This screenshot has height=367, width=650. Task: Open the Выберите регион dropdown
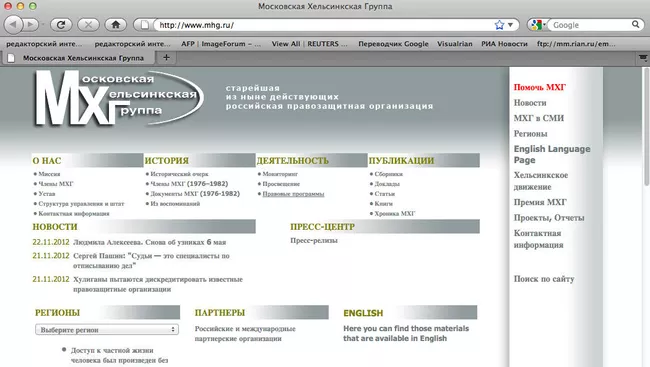coord(107,330)
